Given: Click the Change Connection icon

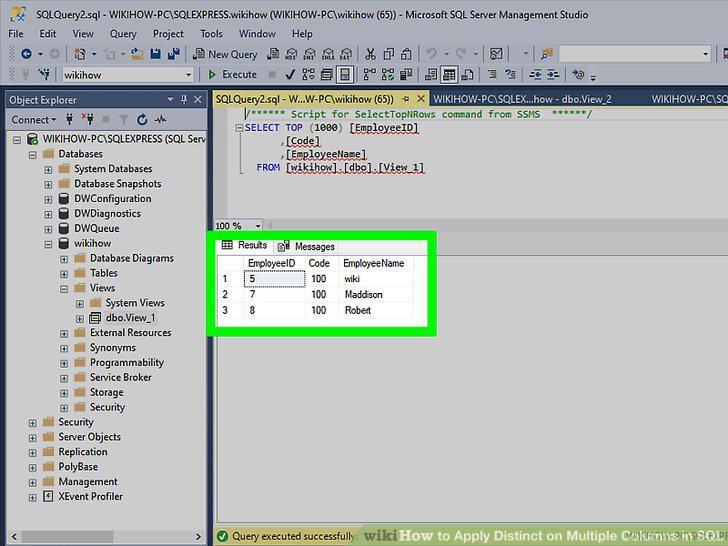Looking at the screenshot, I should coord(44,74).
